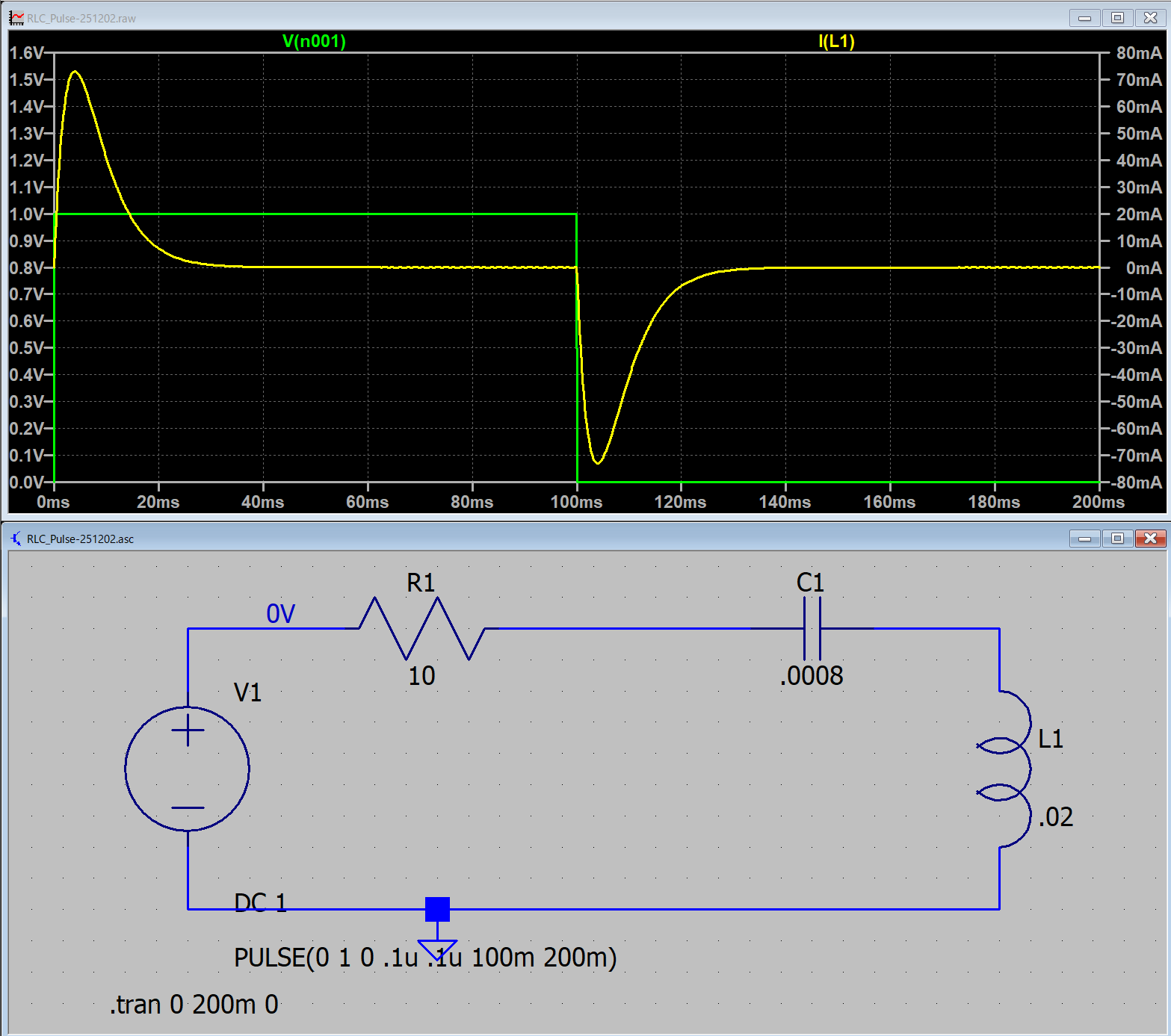Image resolution: width=1171 pixels, height=1036 pixels.
Task: Click the I(L1) trace label
Action: pyautogui.click(x=836, y=41)
